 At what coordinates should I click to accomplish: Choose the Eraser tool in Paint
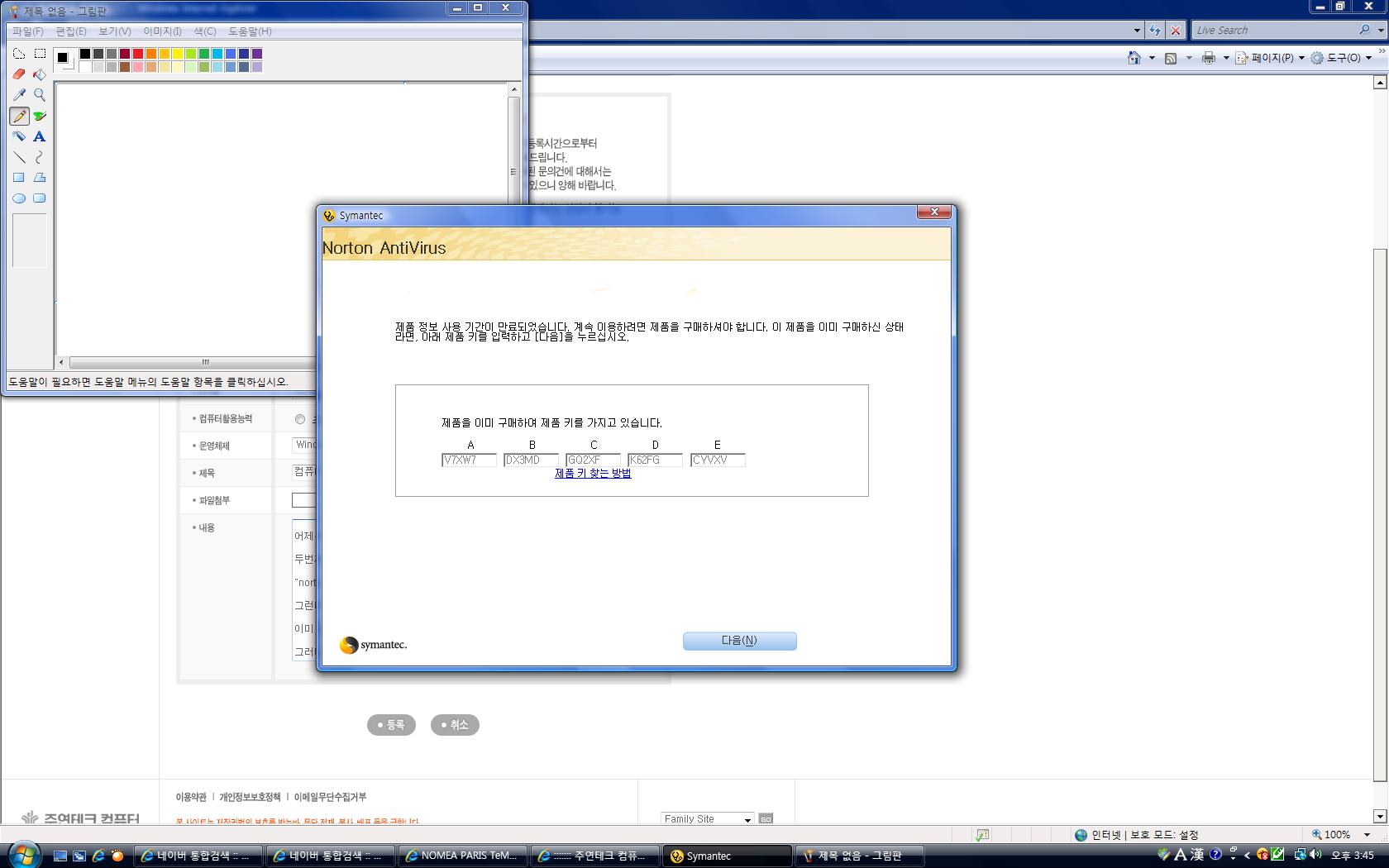[x=19, y=74]
